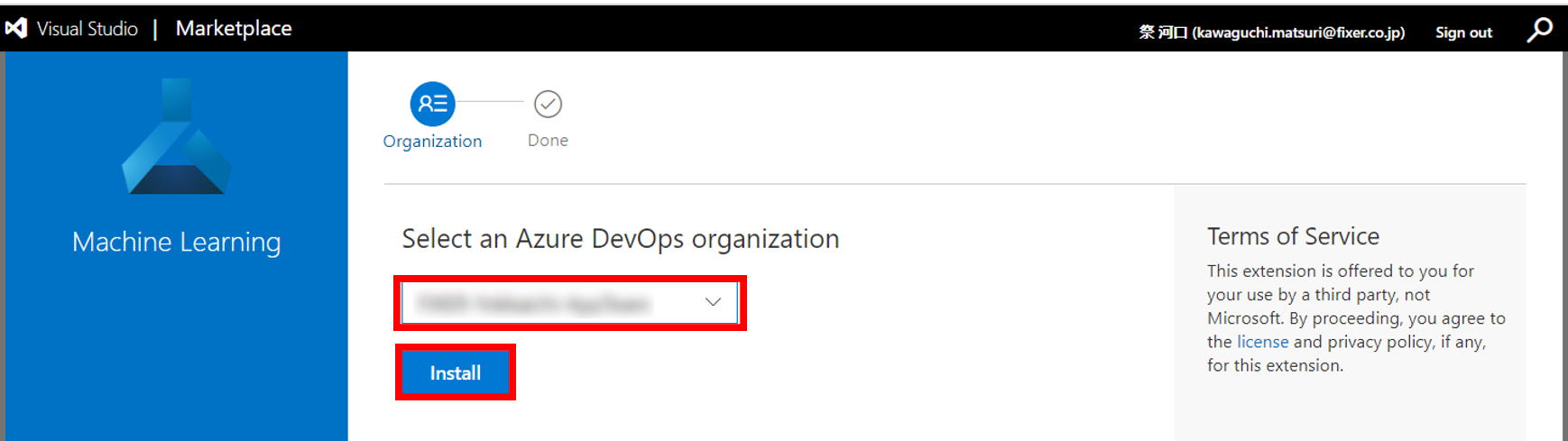The height and width of the screenshot is (441, 1568).
Task: Click the Machine Learning extension title
Action: tap(177, 242)
